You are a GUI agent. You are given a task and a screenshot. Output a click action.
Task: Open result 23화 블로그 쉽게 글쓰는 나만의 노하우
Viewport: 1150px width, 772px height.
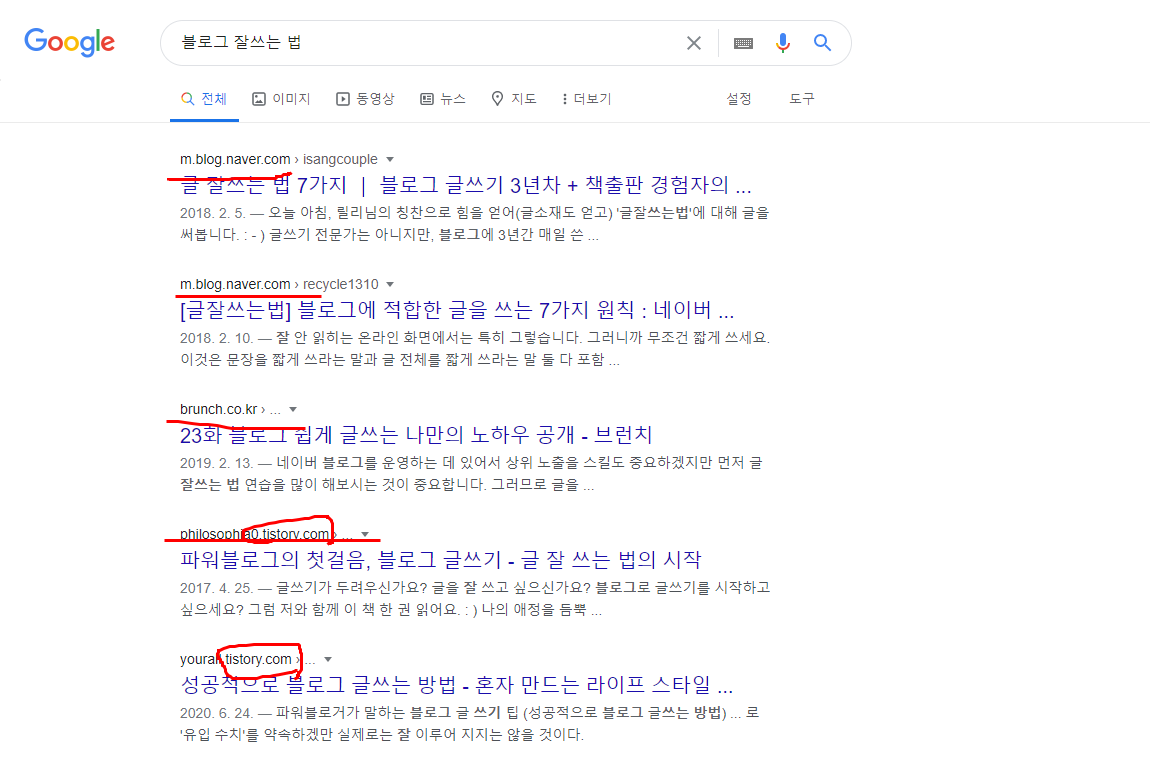pyautogui.click(x=416, y=435)
